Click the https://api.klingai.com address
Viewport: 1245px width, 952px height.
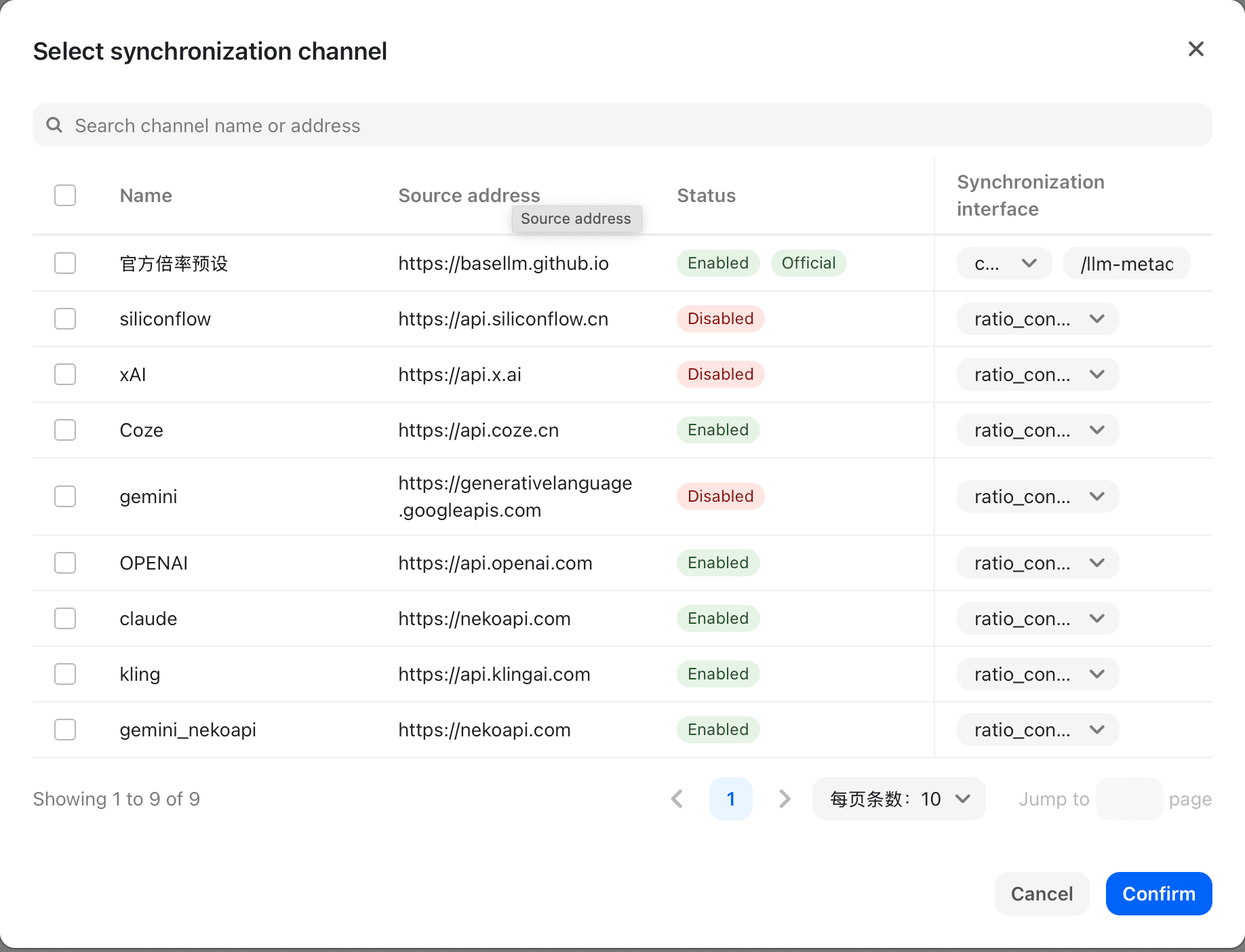[x=494, y=674]
